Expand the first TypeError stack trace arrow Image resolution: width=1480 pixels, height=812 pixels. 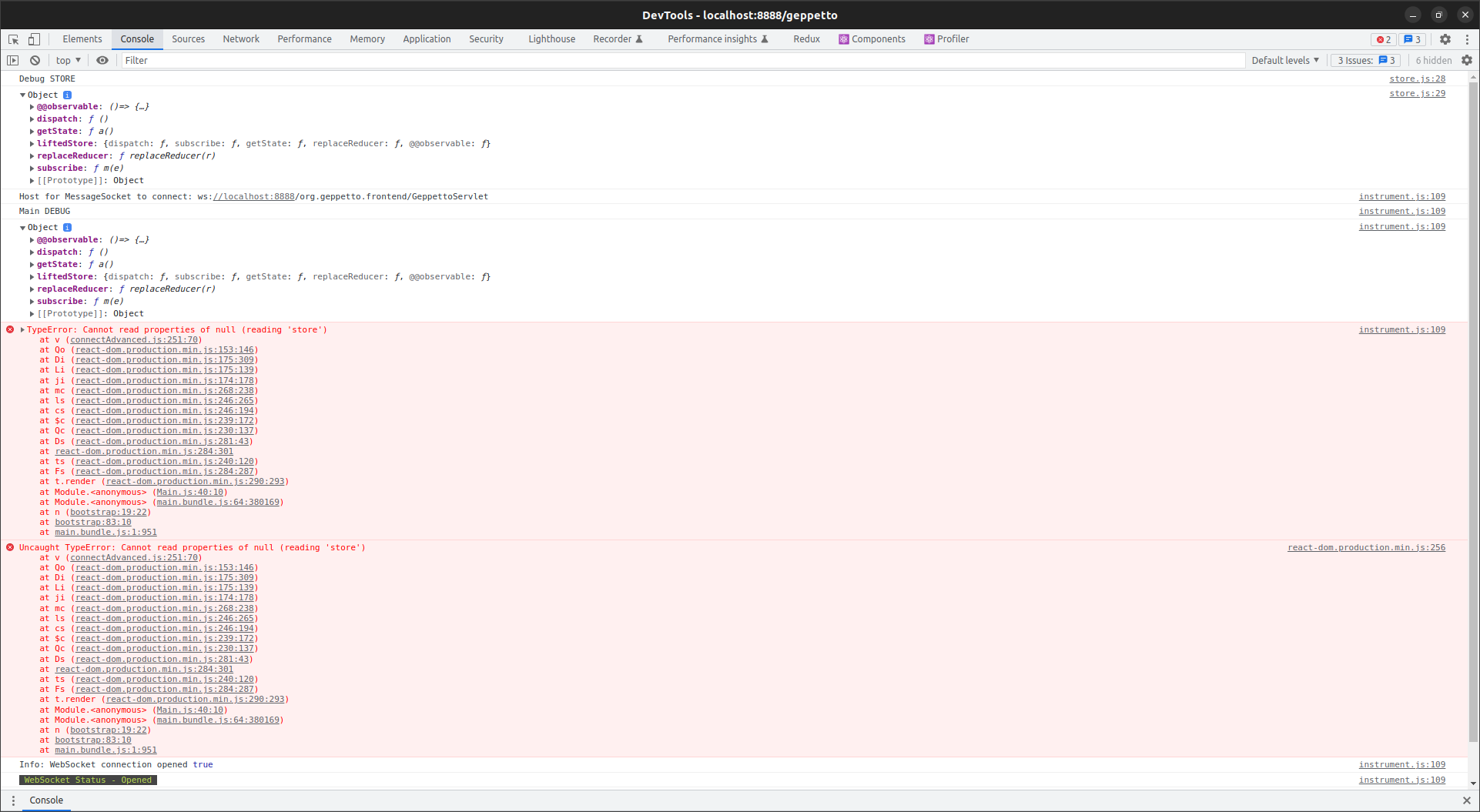(x=22, y=329)
